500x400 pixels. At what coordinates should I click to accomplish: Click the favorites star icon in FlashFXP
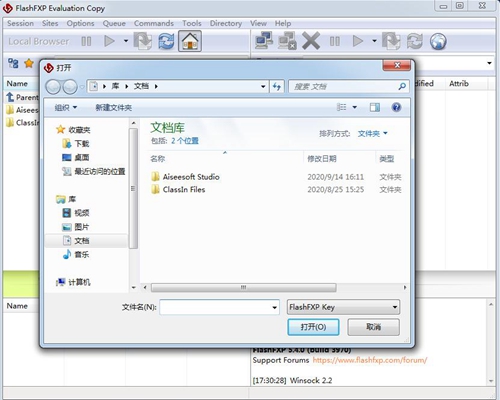click(x=29, y=63)
